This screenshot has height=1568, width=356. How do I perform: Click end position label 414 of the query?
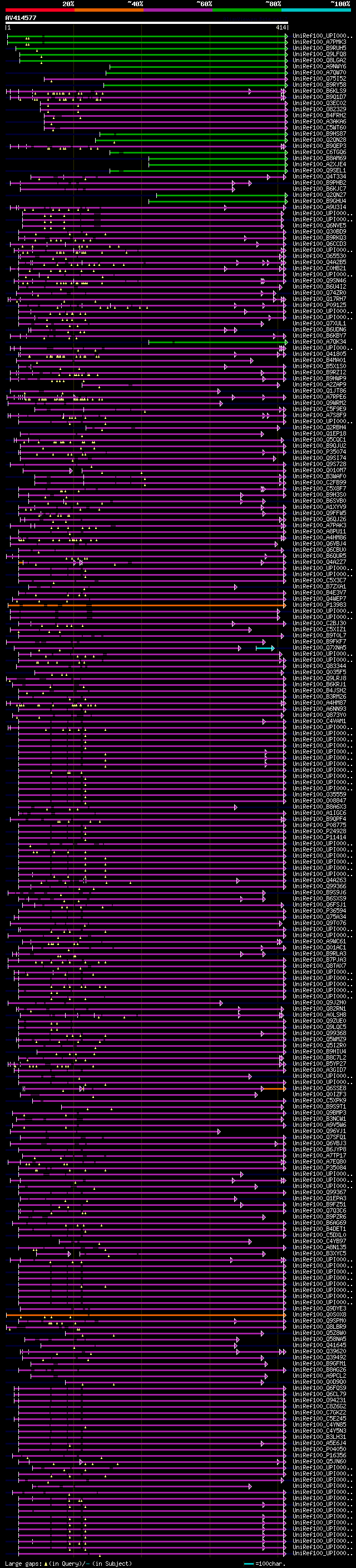(280, 27)
